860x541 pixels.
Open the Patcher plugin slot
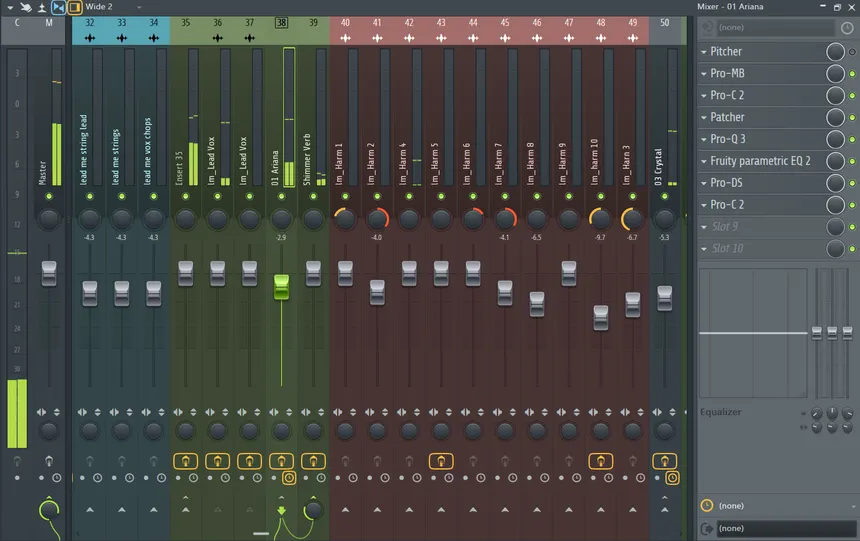click(761, 117)
